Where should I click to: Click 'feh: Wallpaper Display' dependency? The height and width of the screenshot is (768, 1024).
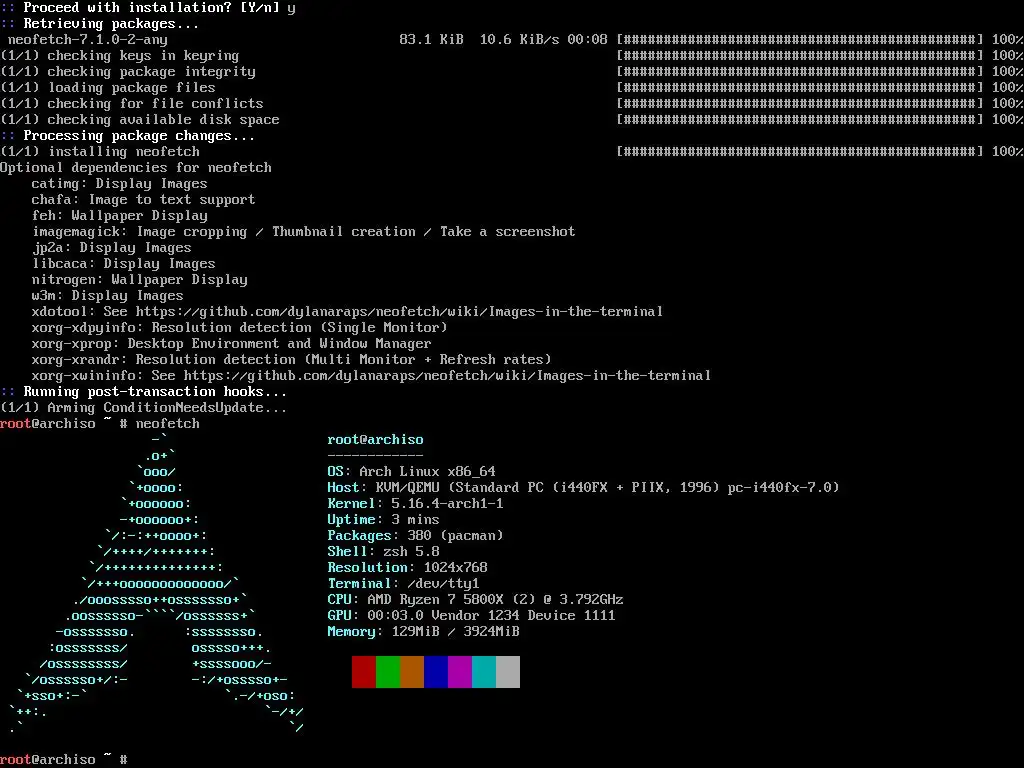[x=120, y=216]
